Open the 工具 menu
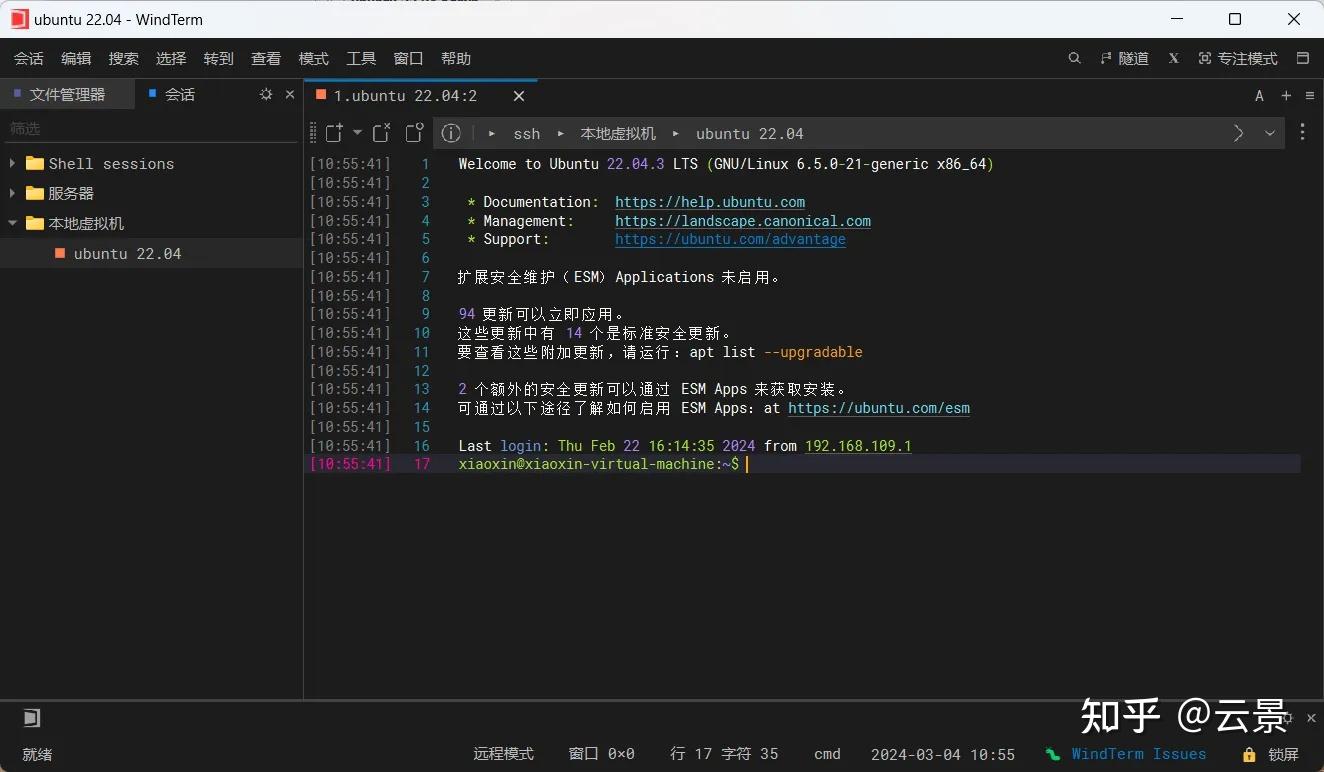The height and width of the screenshot is (772, 1324). [361, 58]
